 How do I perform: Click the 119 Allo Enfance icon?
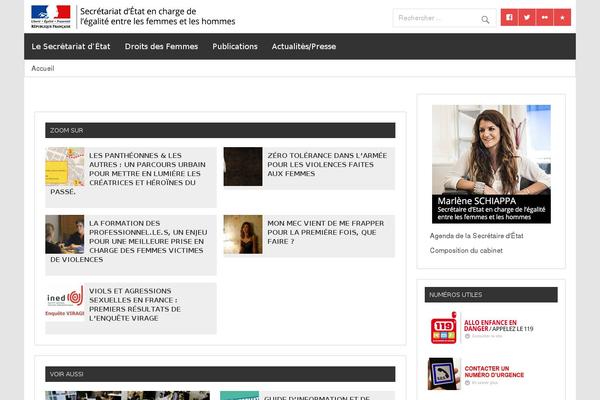(x=441, y=331)
